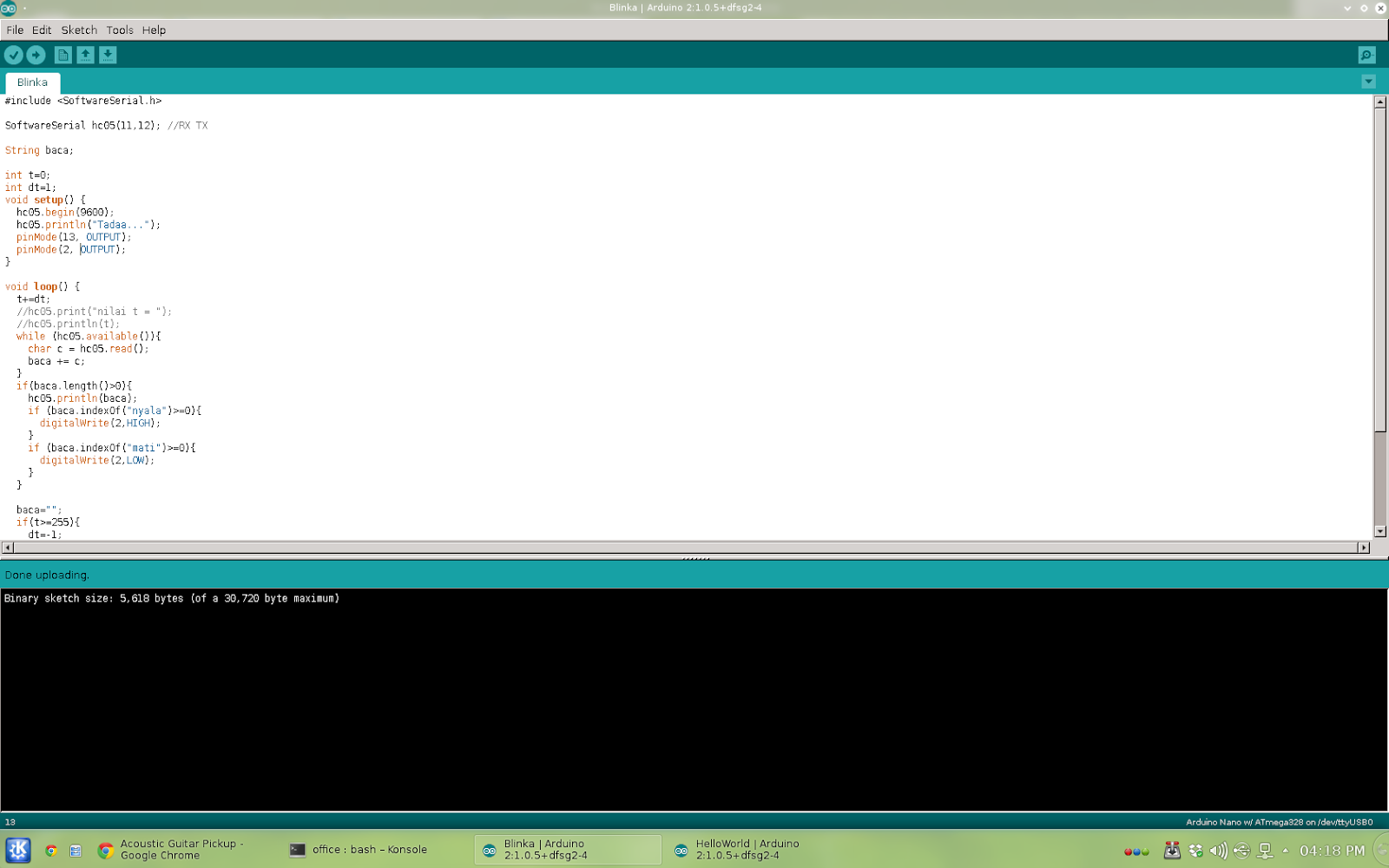Open a sketch with the up-arrow icon
The height and width of the screenshot is (868, 1389).
pos(85,55)
